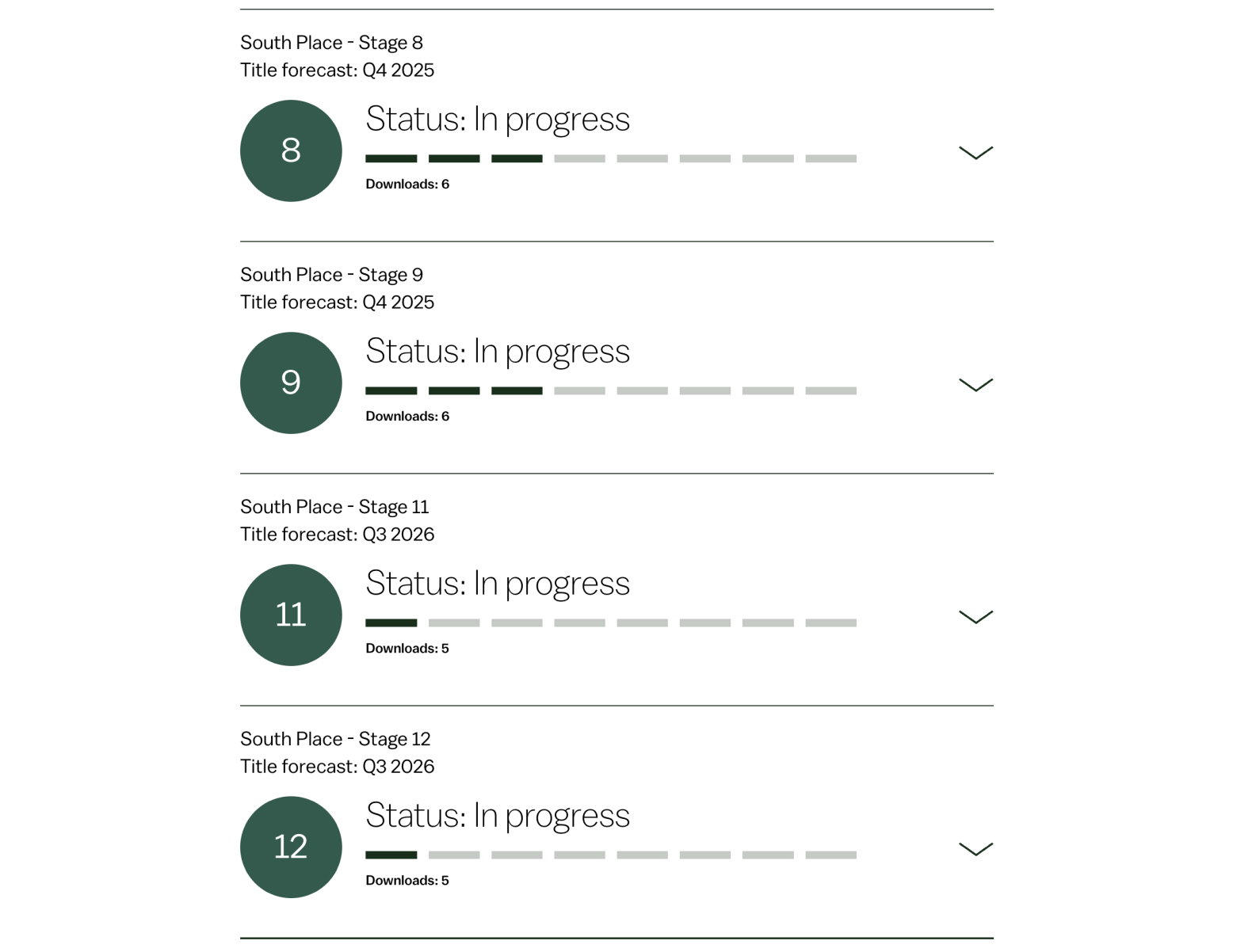The height and width of the screenshot is (952, 1233).
Task: Select the South Place - Stage 9 title
Action: pos(331,275)
